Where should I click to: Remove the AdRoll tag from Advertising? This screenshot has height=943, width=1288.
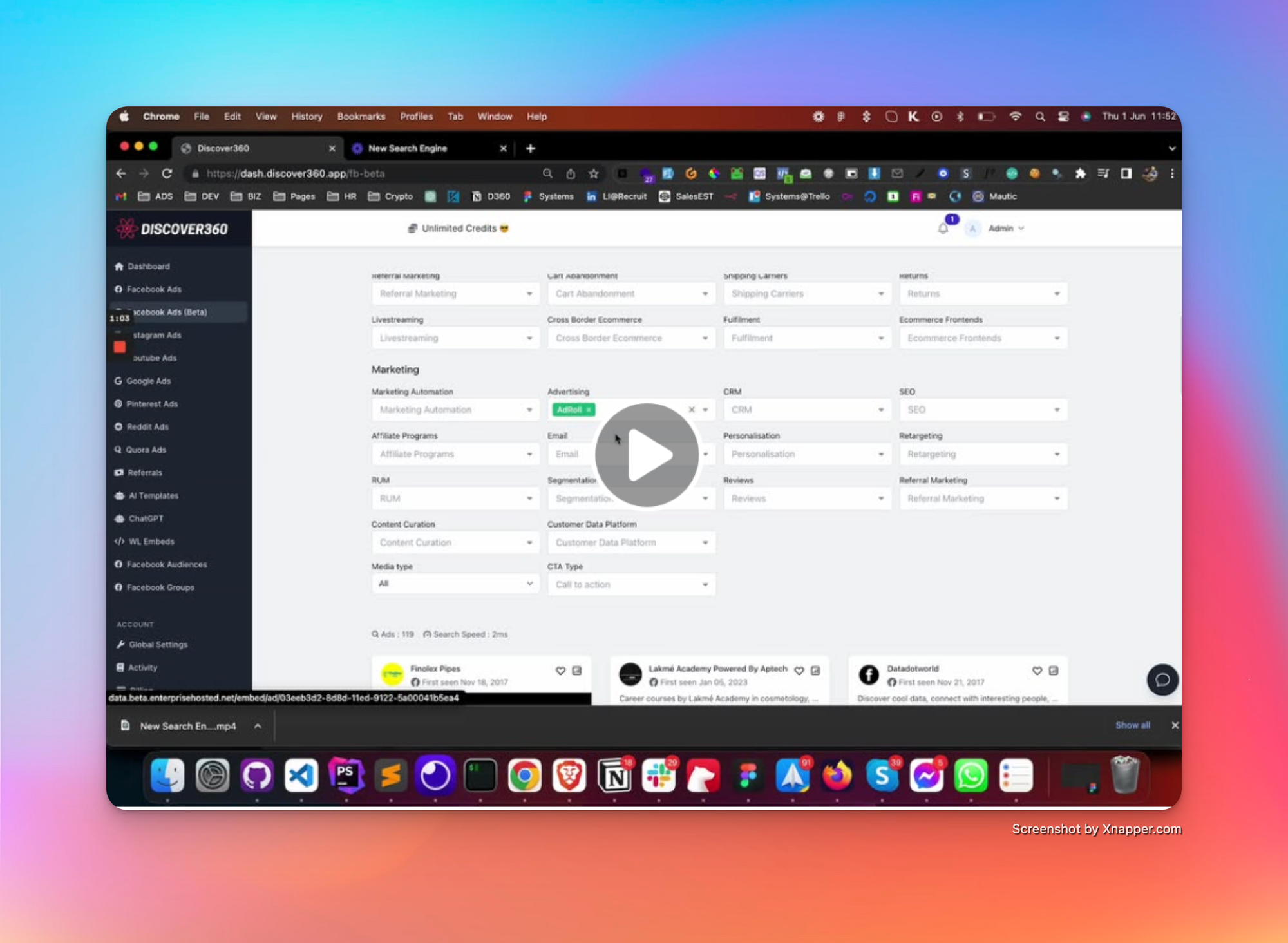tap(589, 410)
